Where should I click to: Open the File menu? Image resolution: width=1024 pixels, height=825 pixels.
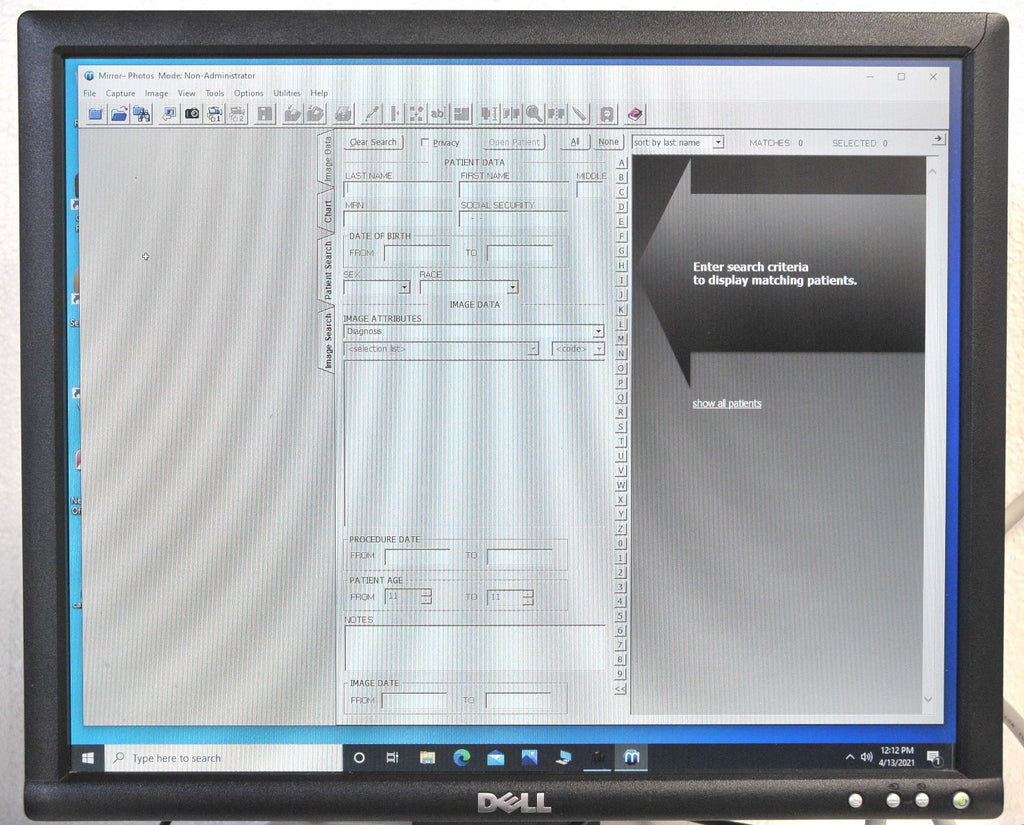pos(89,93)
